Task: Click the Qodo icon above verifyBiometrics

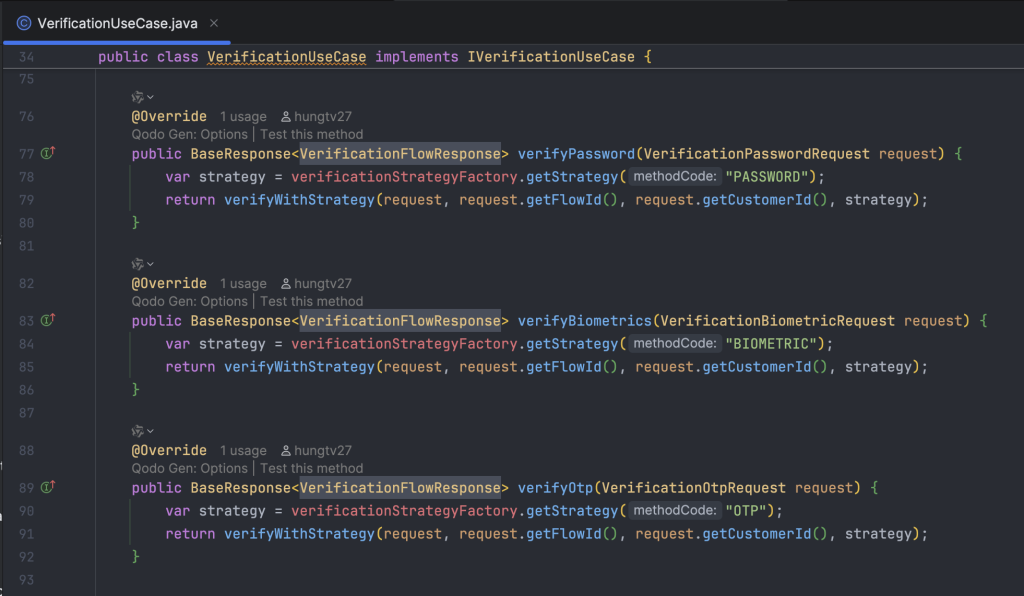Action: click(x=137, y=264)
